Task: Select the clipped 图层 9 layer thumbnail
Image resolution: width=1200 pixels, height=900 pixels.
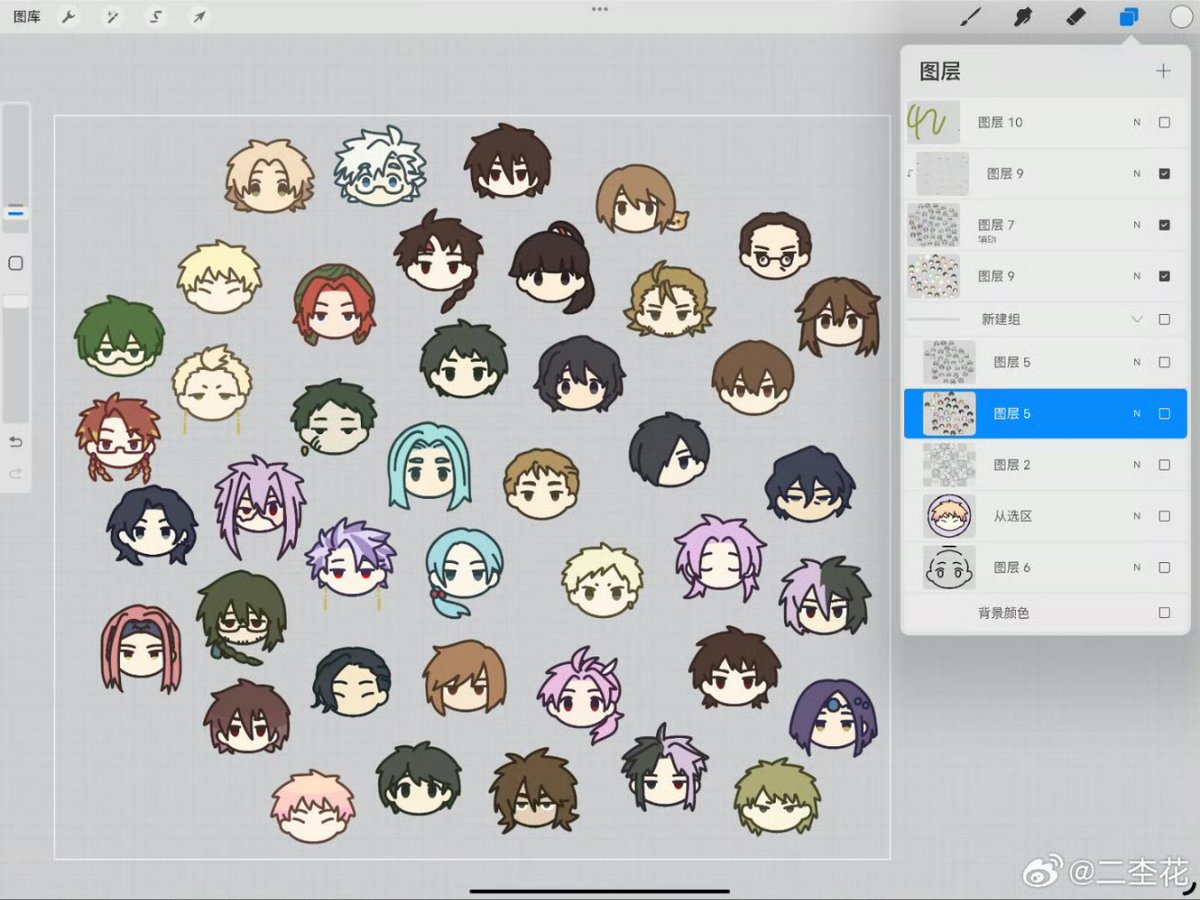Action: 943,173
